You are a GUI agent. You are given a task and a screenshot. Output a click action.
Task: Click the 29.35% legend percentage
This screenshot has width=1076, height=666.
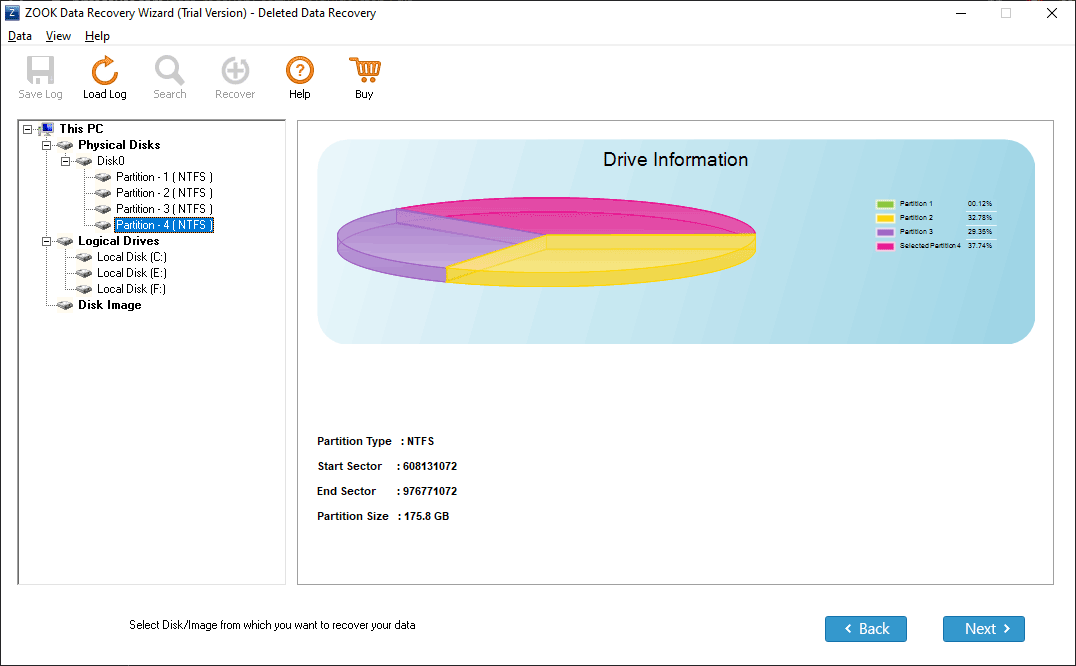click(980, 232)
